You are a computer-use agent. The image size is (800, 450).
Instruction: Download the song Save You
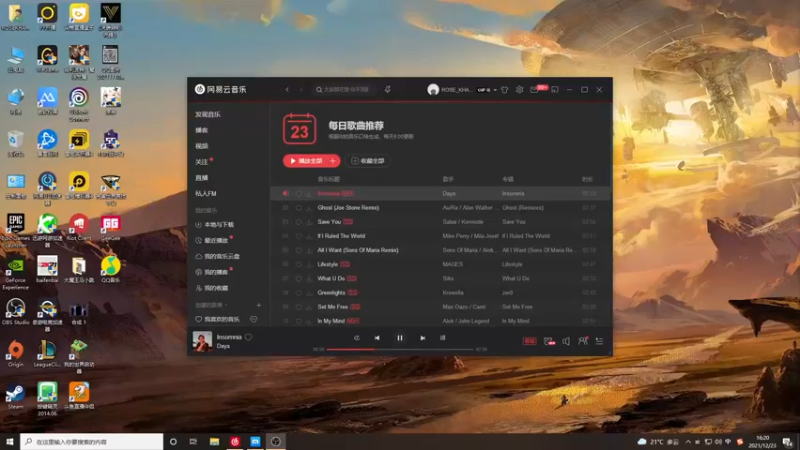pyautogui.click(x=309, y=222)
